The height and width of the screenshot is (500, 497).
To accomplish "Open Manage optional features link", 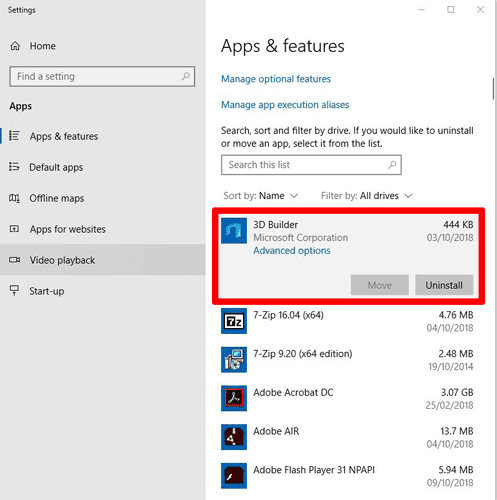I will pos(276,79).
